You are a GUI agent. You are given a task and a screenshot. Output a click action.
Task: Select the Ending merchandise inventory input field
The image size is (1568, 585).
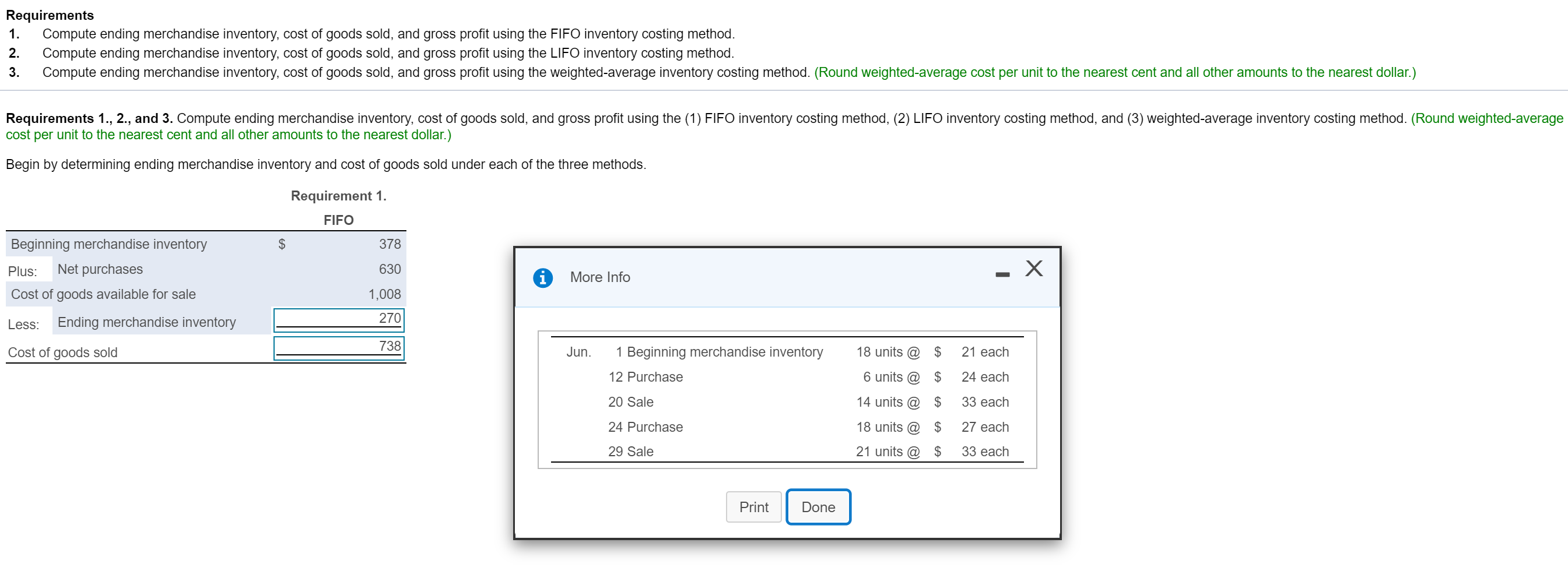point(338,319)
